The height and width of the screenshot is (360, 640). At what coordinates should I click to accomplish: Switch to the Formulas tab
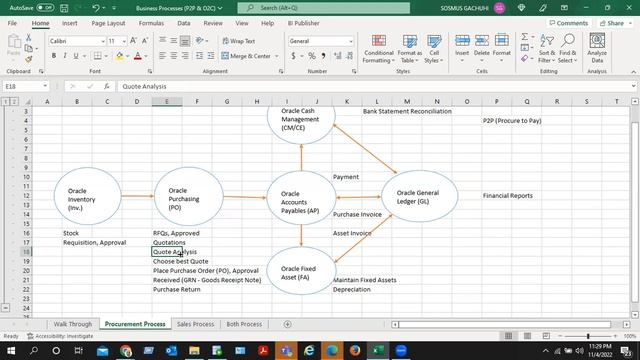[151, 23]
